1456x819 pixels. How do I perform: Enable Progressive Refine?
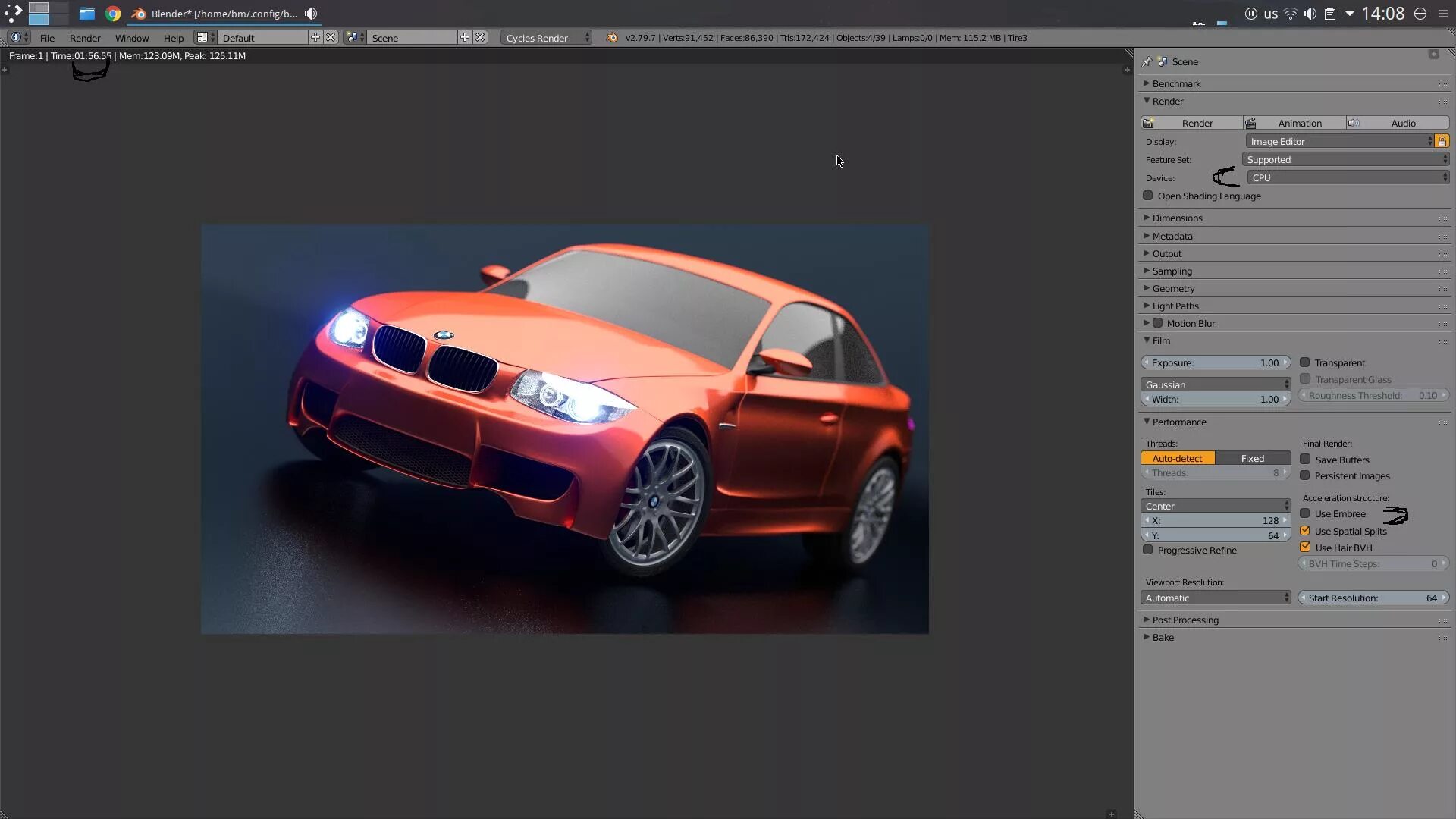pos(1148,550)
